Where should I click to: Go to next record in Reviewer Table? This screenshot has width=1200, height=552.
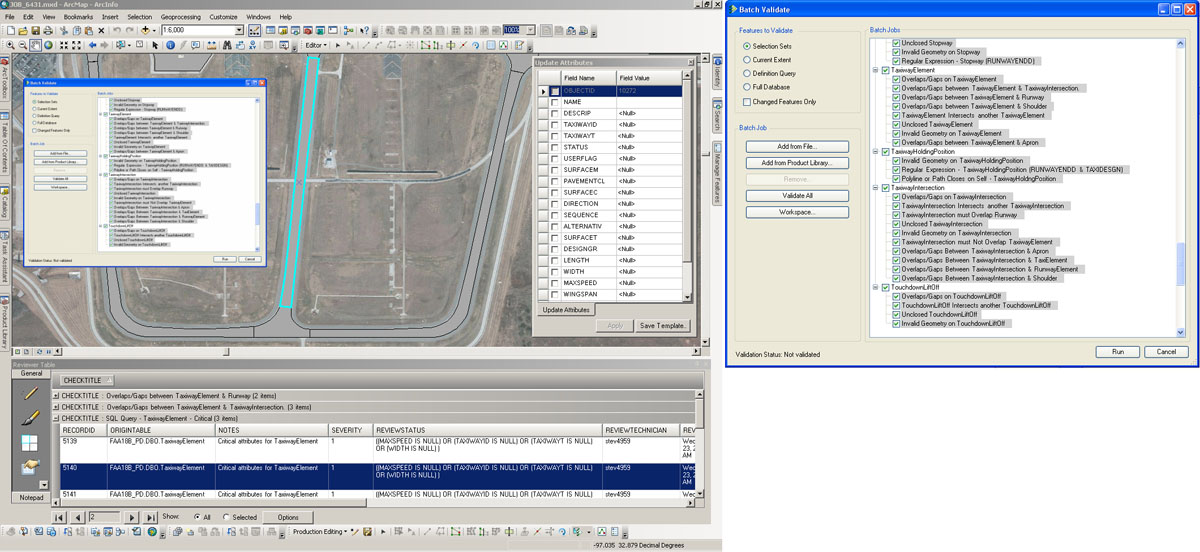tap(131, 517)
